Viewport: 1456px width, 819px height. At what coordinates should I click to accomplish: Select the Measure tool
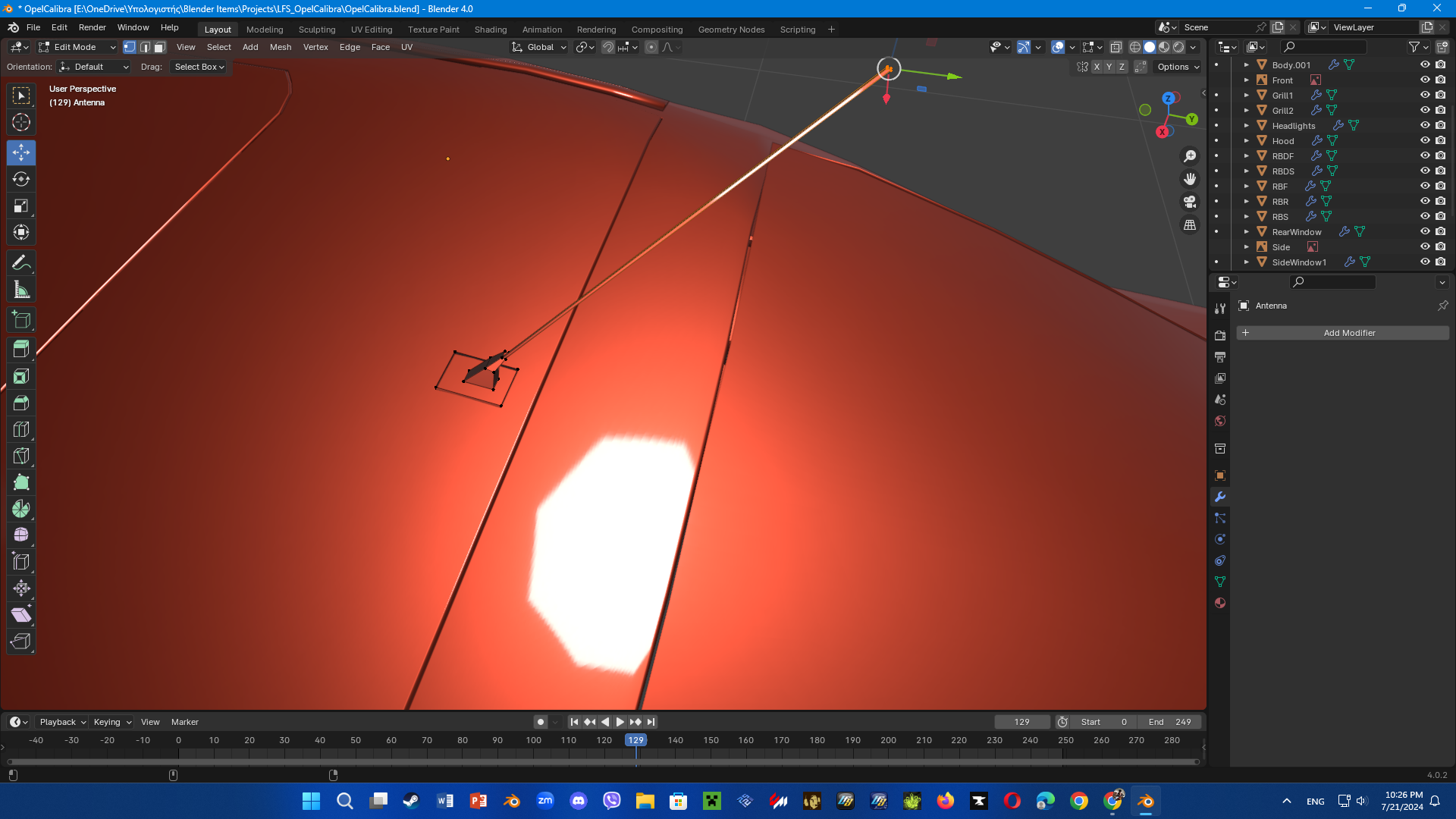click(x=21, y=290)
